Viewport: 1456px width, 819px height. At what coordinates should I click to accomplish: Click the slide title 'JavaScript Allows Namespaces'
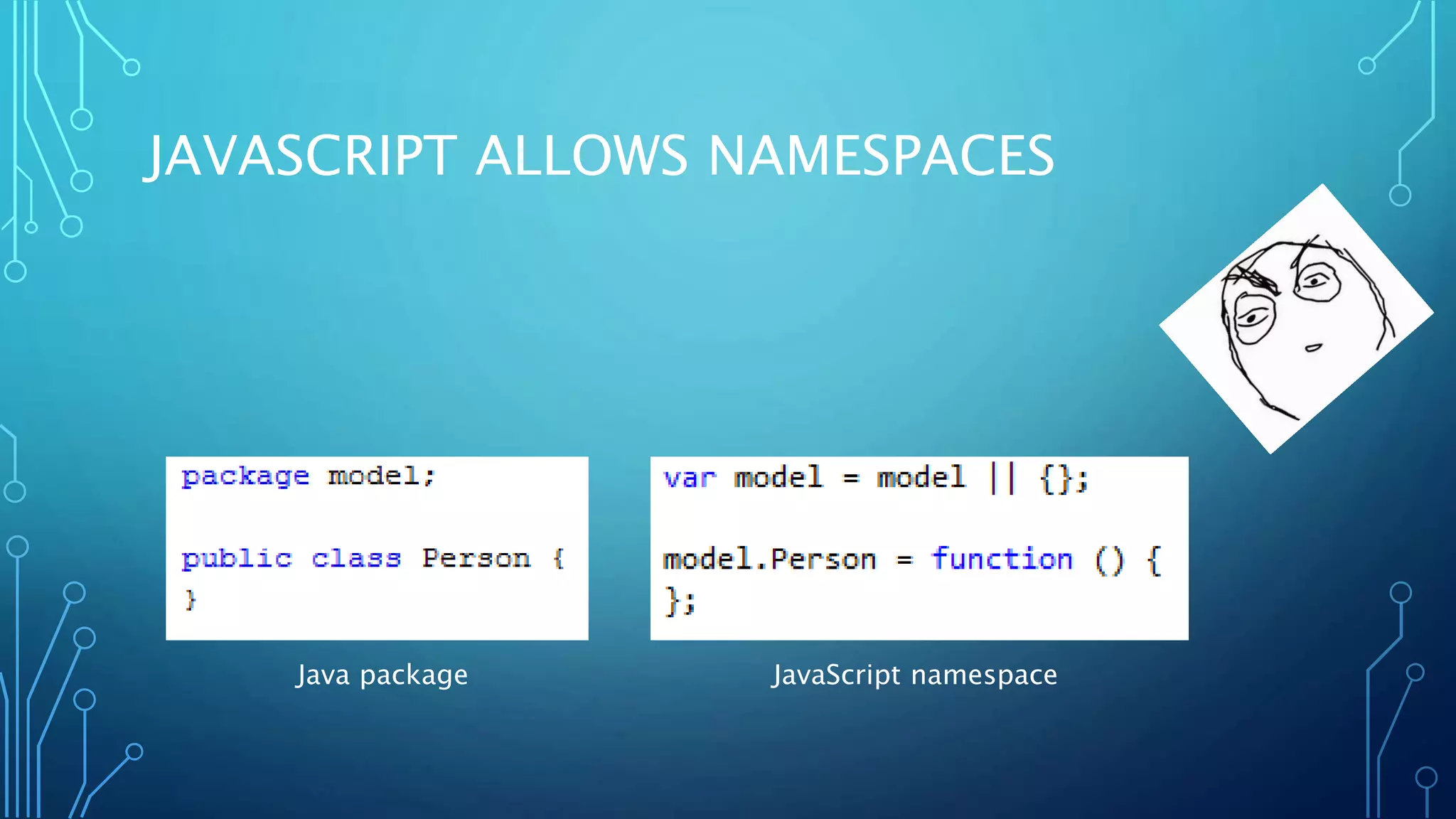[599, 156]
